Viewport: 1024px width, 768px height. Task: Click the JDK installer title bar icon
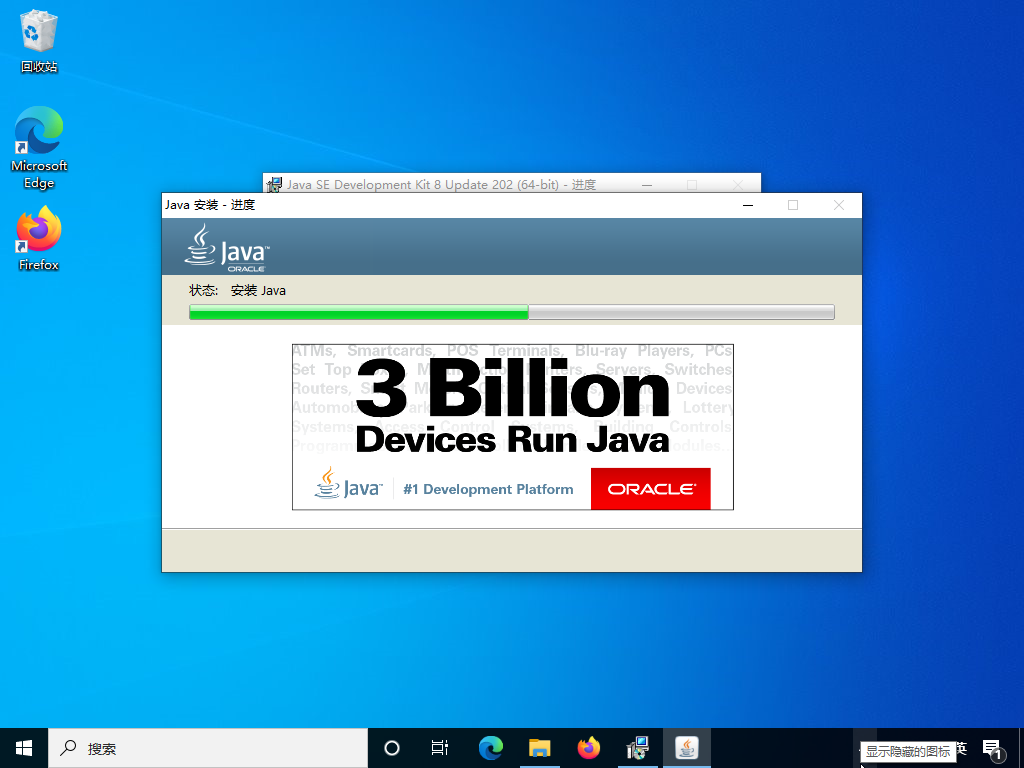tap(275, 185)
